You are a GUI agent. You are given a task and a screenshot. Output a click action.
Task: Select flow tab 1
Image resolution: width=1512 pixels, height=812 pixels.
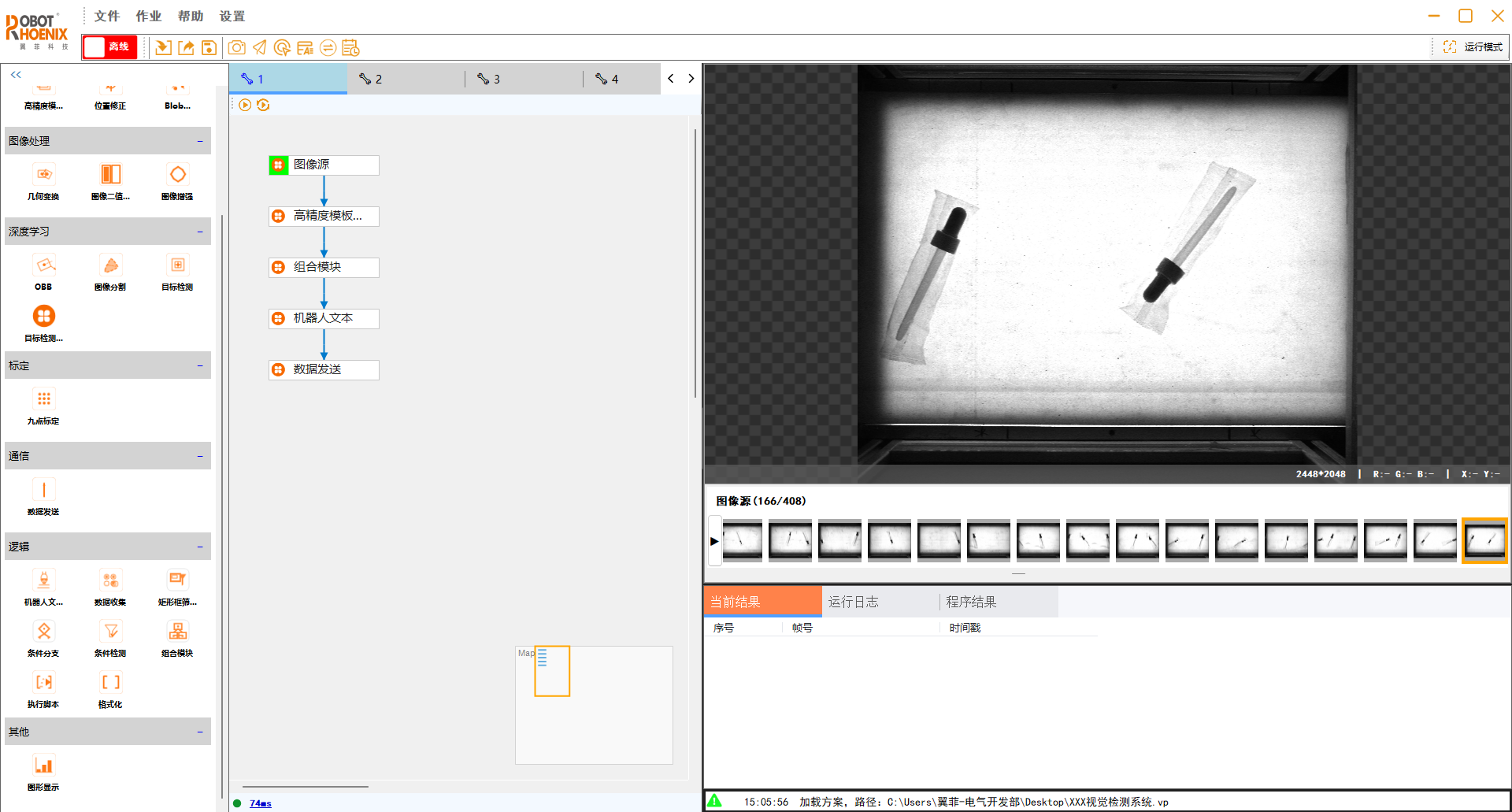(288, 79)
